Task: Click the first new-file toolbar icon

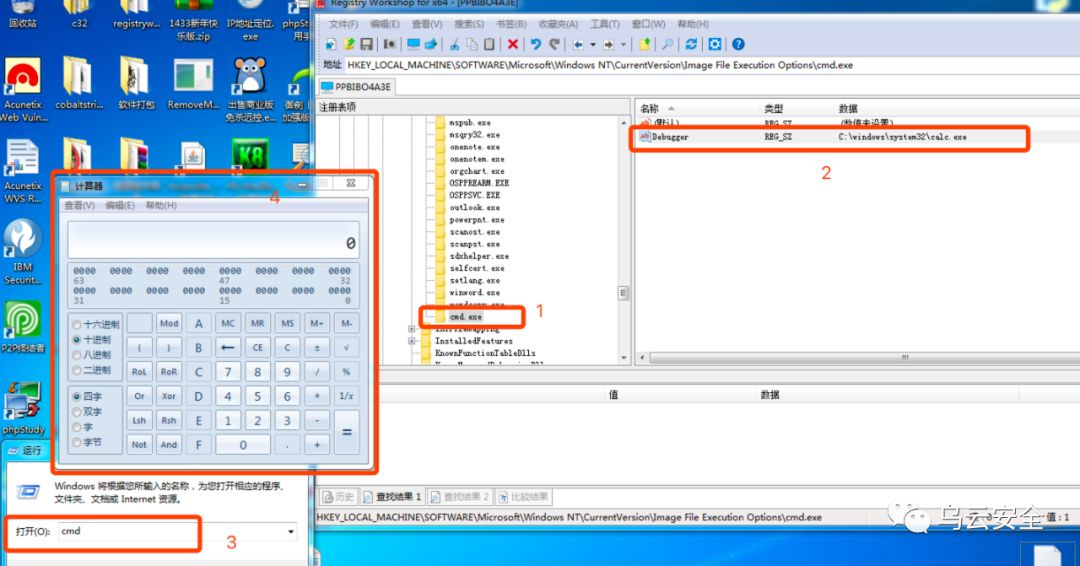Action: 331,44
